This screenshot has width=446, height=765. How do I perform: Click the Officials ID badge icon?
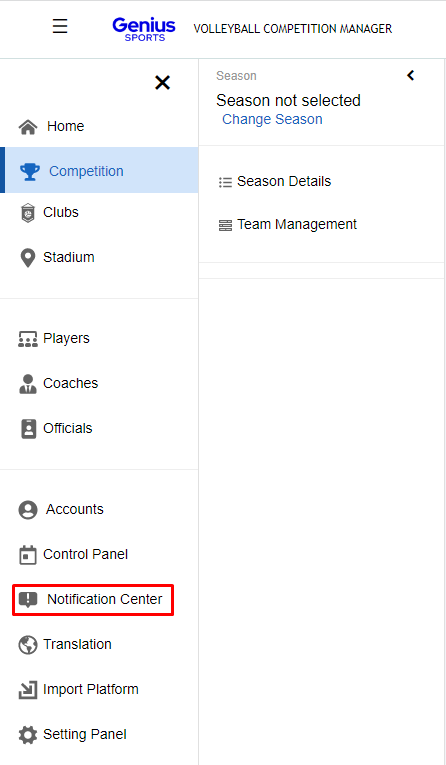(x=28, y=429)
